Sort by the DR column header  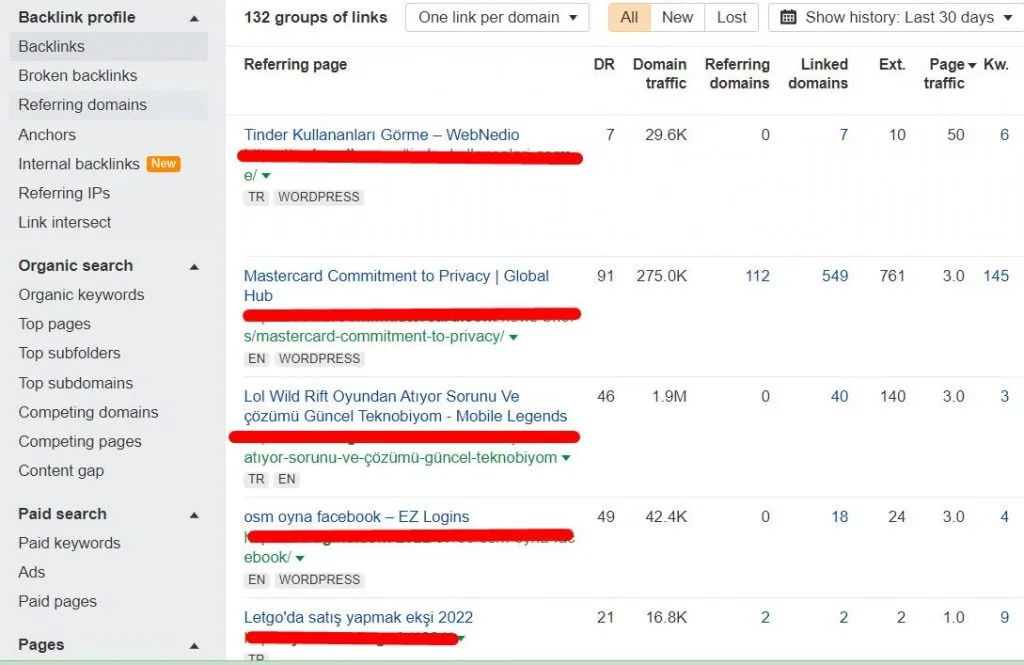[x=604, y=65]
